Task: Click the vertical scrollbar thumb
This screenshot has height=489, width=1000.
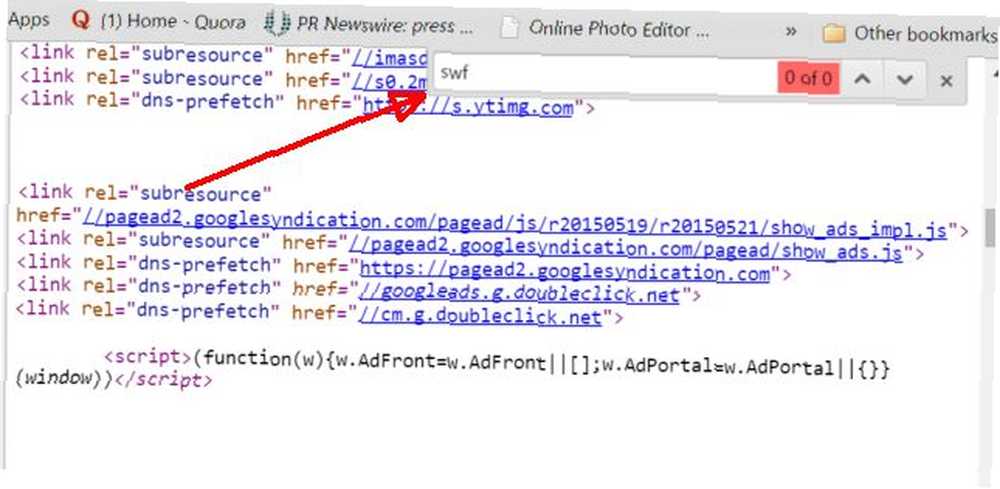Action: pos(989,228)
